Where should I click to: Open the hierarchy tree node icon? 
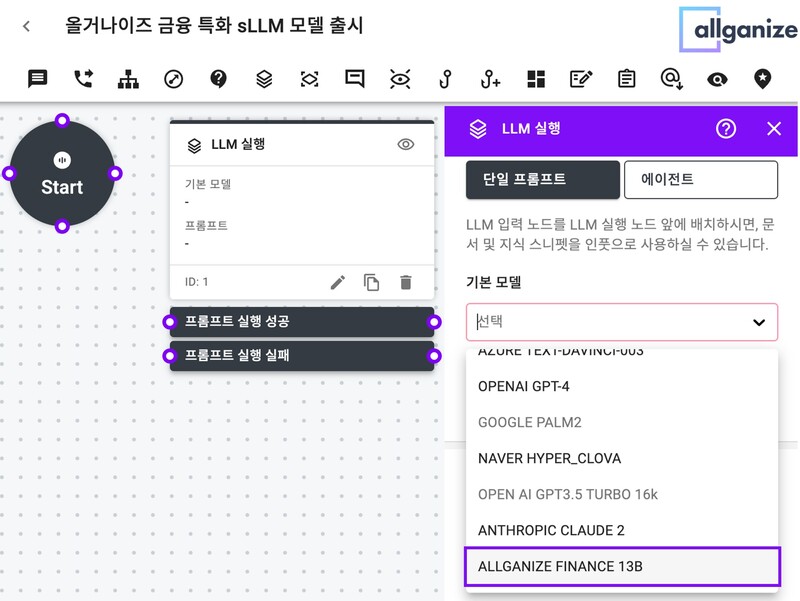pyautogui.click(x=128, y=79)
